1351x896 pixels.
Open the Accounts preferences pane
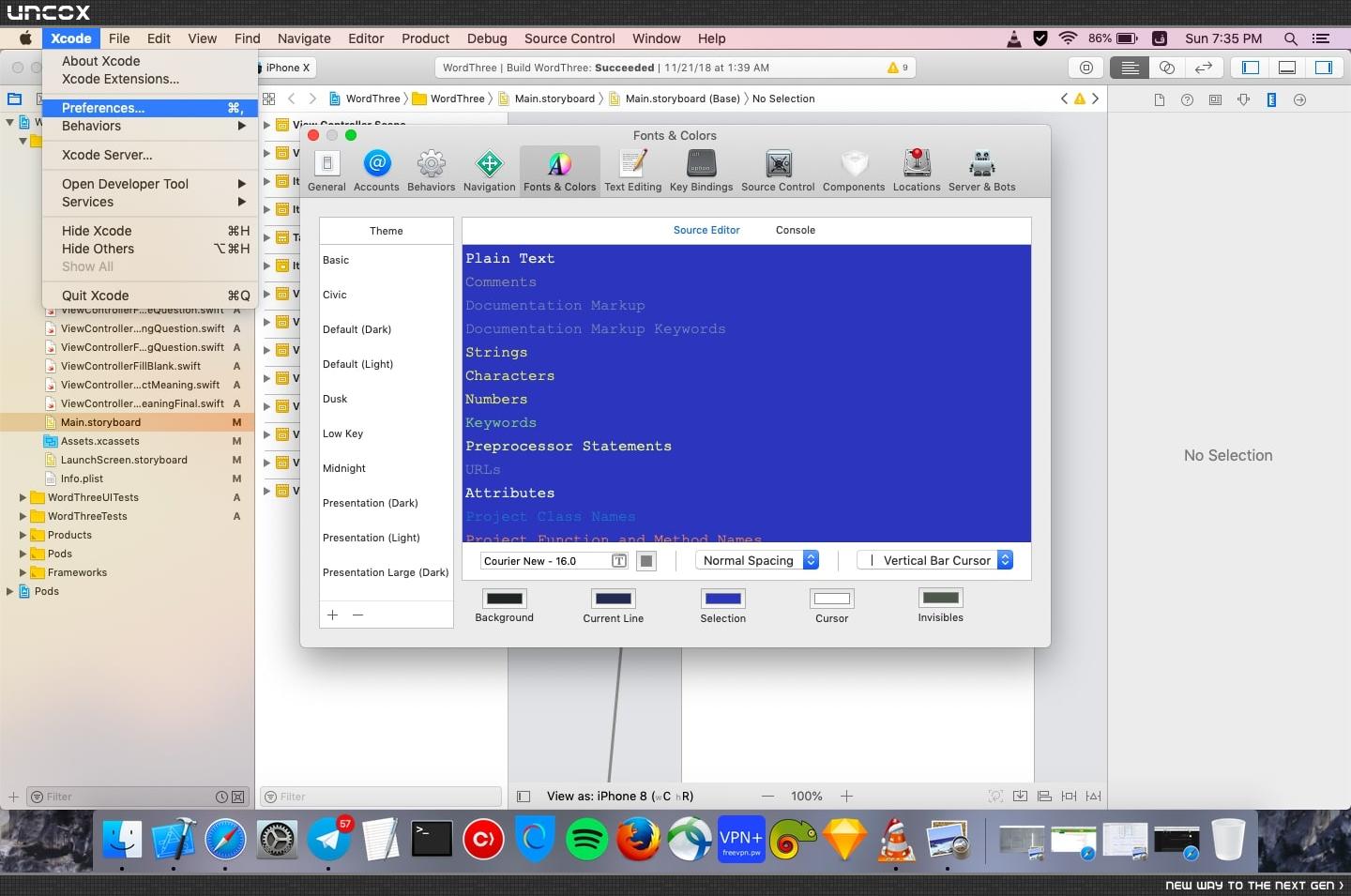click(x=376, y=171)
